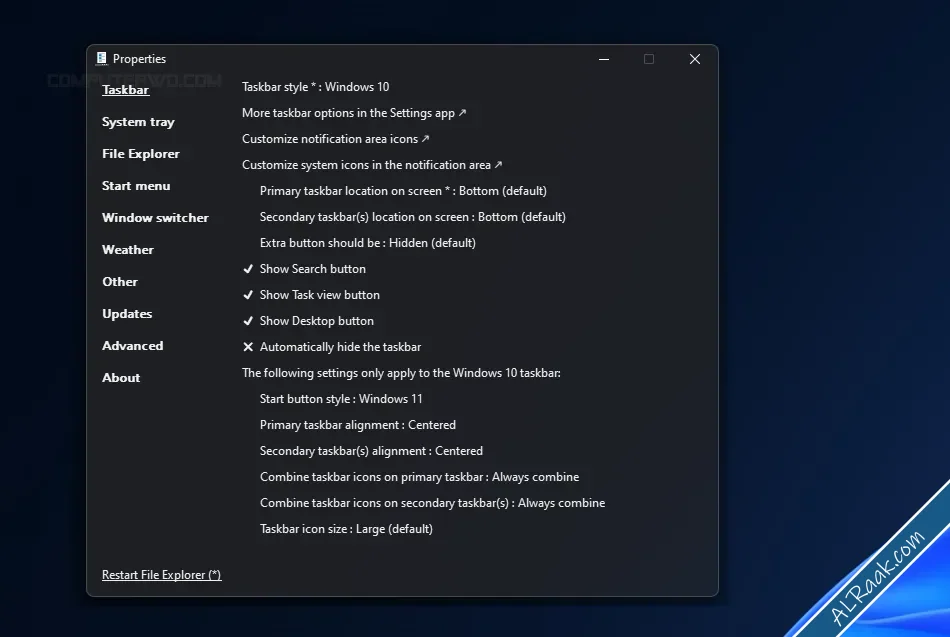The width and height of the screenshot is (950, 637).
Task: Toggle Show Search button checkmark
Action: click(x=248, y=268)
